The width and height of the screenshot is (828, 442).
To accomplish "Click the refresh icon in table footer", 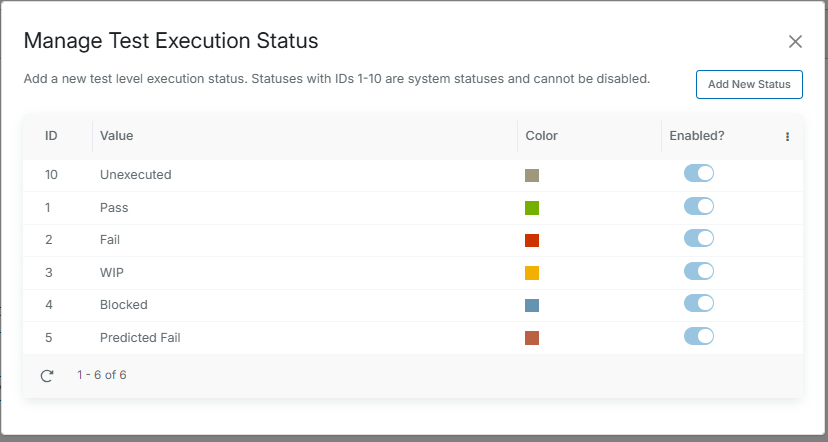I will [47, 376].
